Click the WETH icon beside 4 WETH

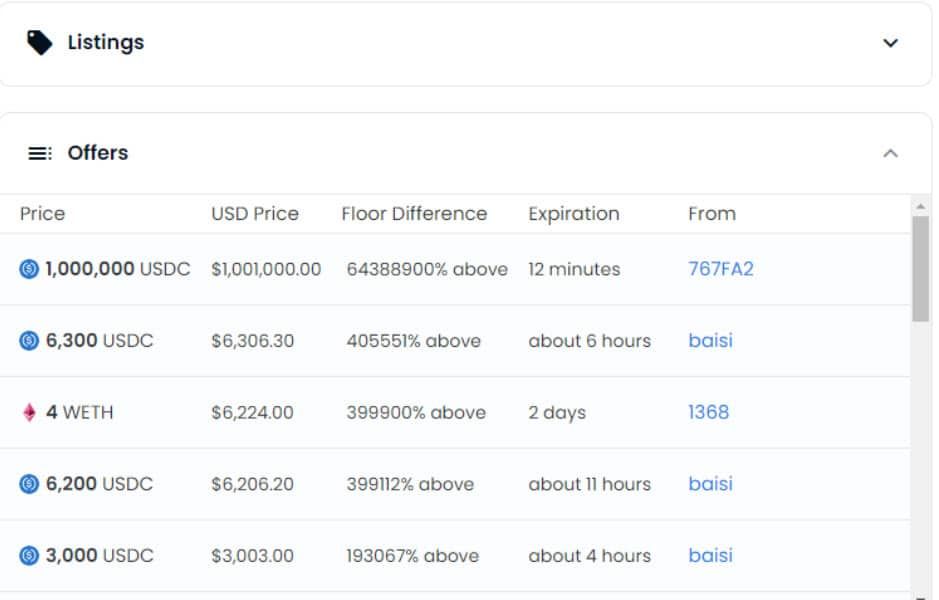[29, 413]
